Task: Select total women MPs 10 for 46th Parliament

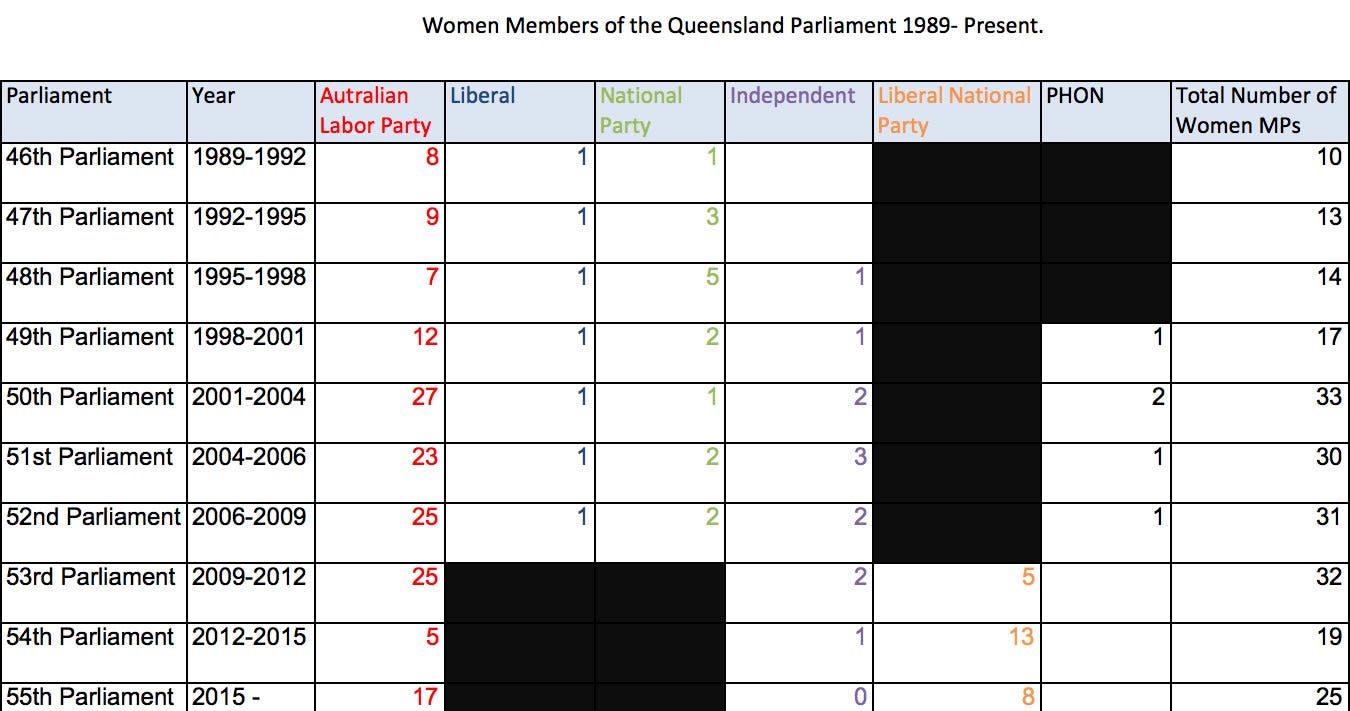Action: (x=1329, y=157)
